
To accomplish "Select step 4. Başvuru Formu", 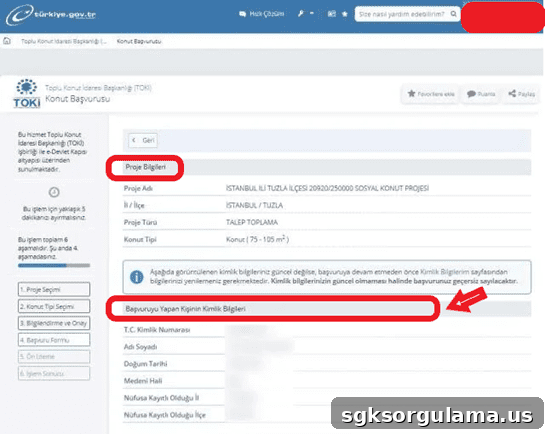I will [54, 340].
